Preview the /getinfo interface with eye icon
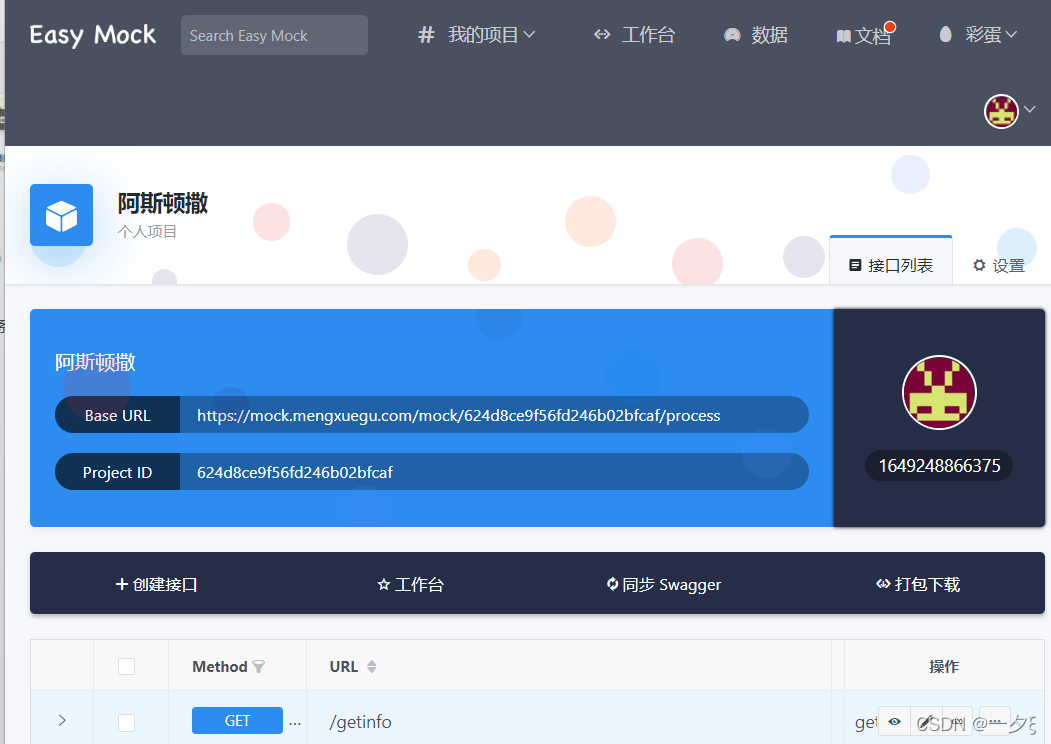 point(894,722)
